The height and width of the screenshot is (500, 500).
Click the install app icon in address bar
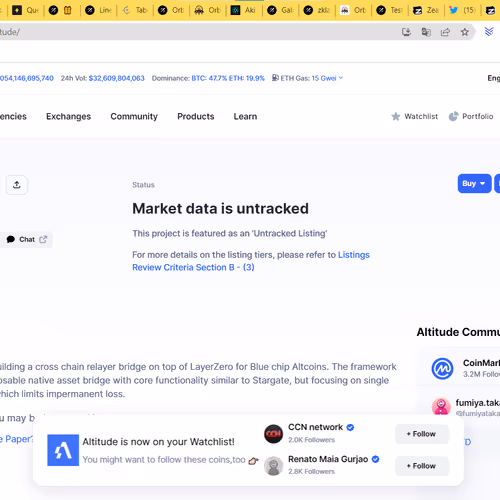406,32
